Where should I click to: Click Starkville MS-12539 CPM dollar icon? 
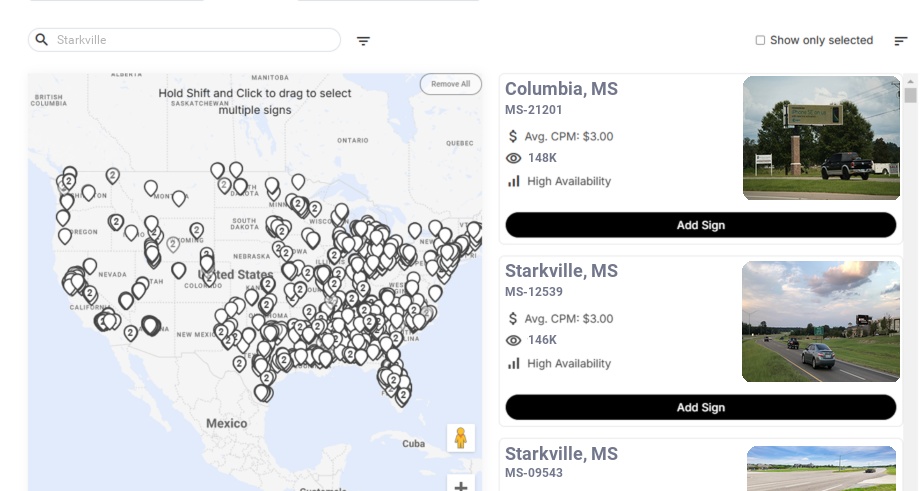coord(514,318)
